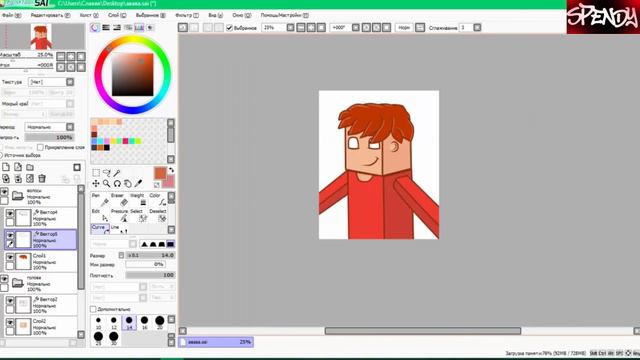Screen dimensions: 640x360
Task: Activate the Line linework tool
Action: tap(120, 229)
